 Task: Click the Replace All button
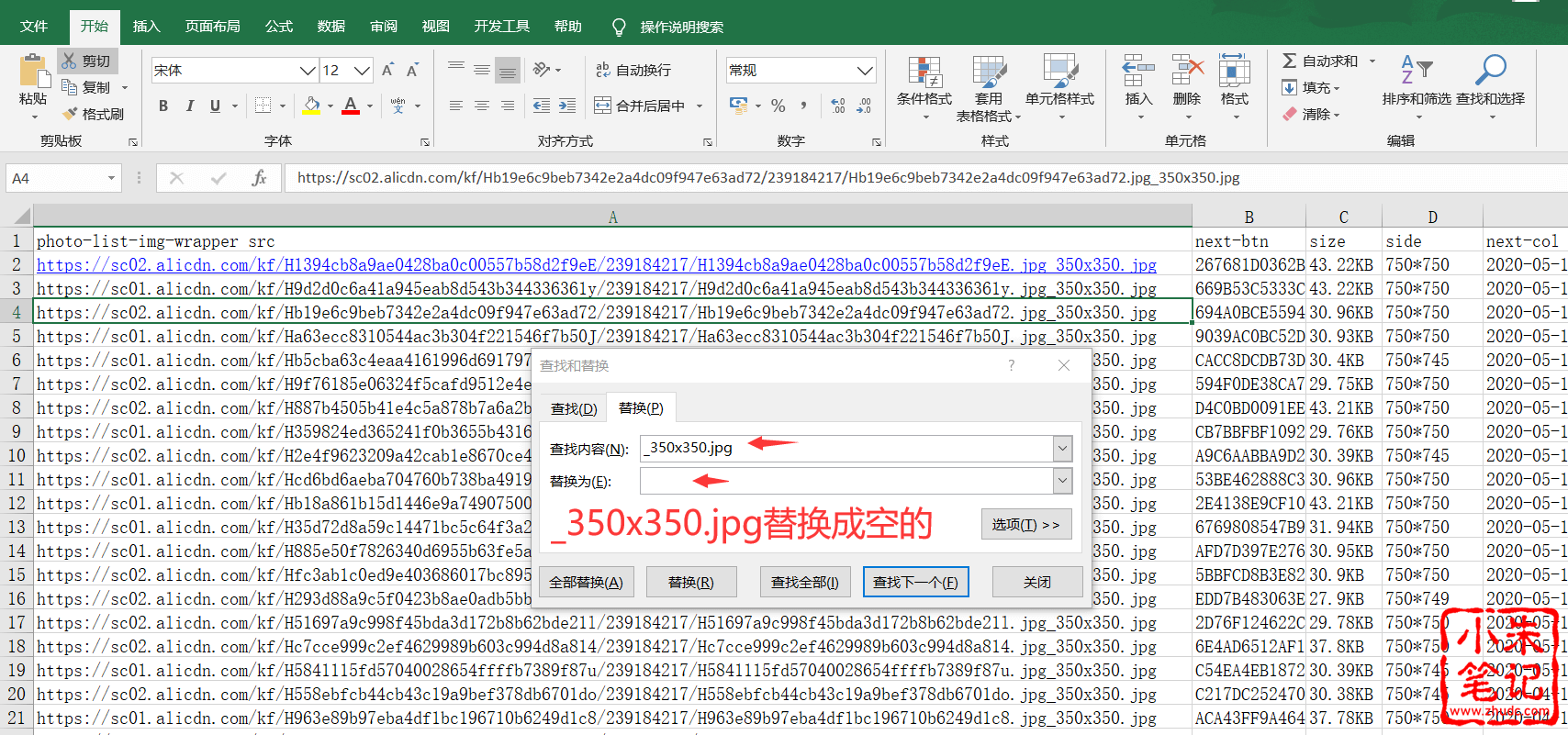pyautogui.click(x=586, y=582)
